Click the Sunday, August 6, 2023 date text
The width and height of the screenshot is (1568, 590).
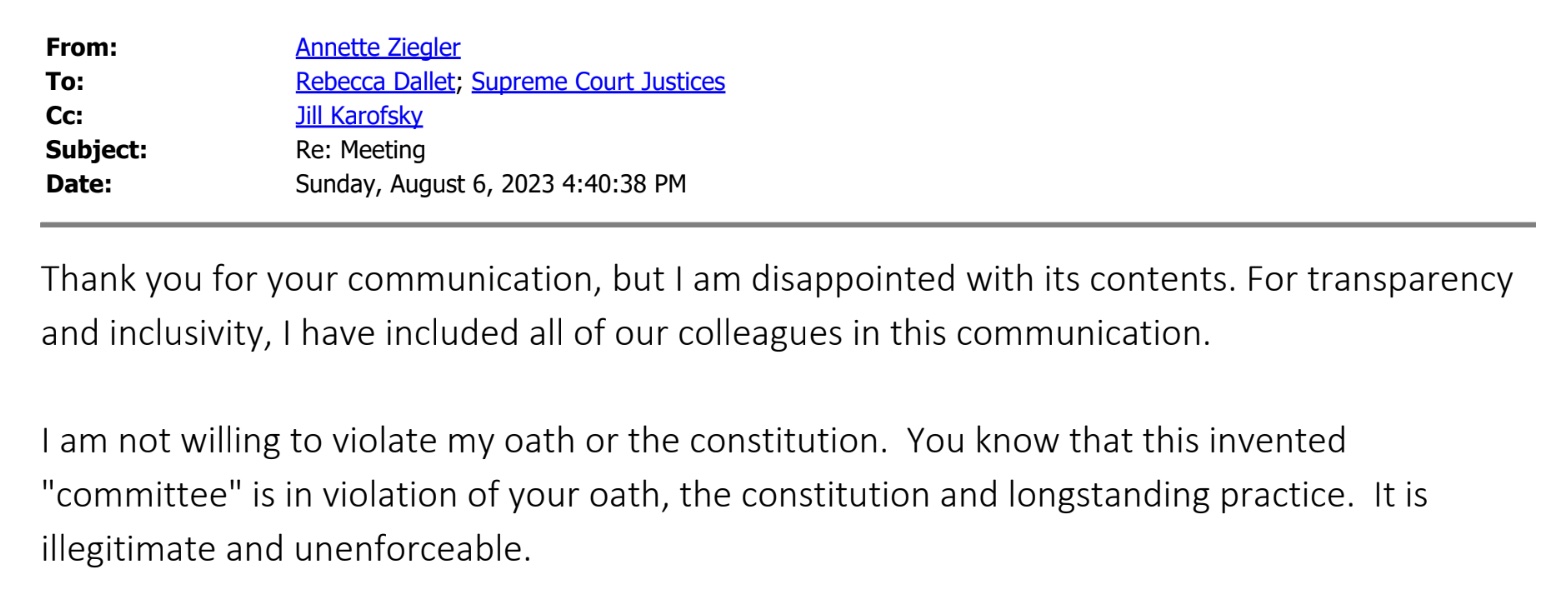(x=490, y=184)
